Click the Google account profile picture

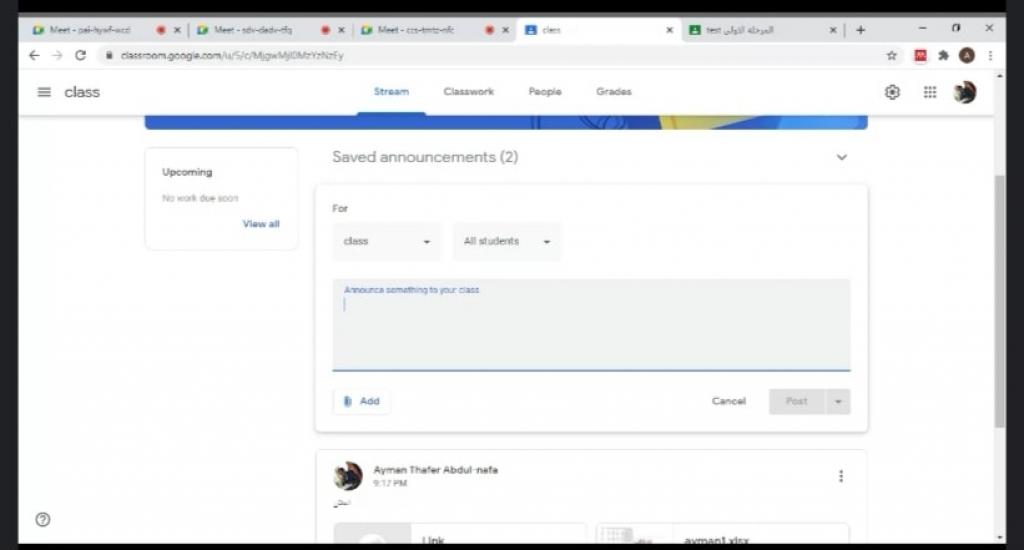pos(965,92)
